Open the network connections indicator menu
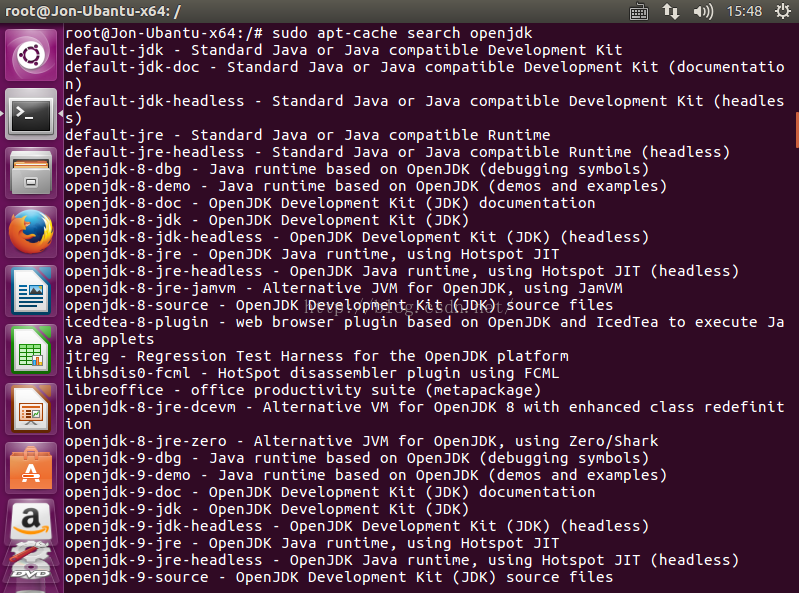Screen dimensions: 799x593 pos(671,12)
